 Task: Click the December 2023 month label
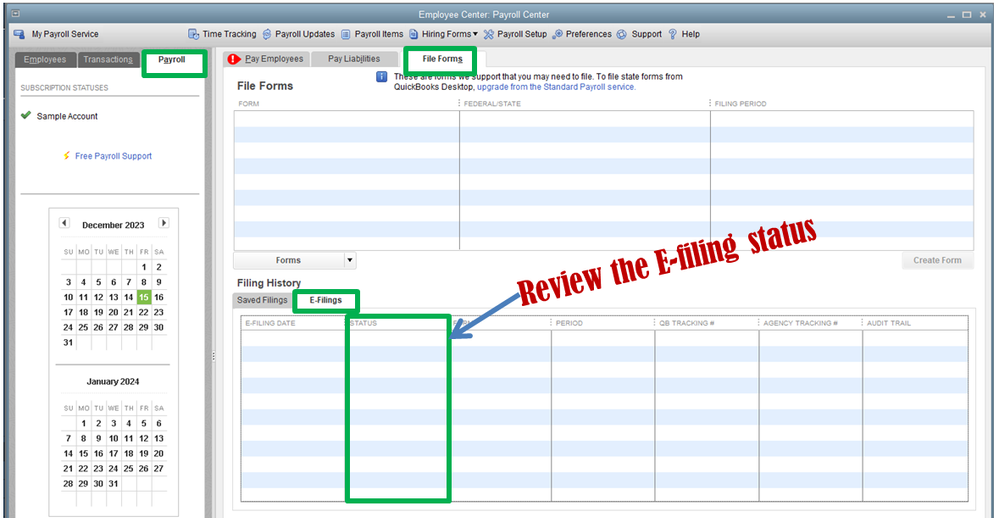coord(113,225)
